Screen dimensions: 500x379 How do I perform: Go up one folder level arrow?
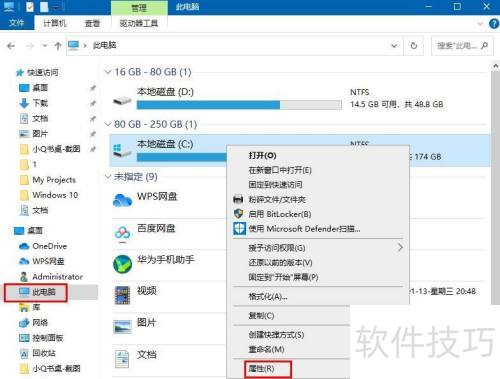pos(58,46)
